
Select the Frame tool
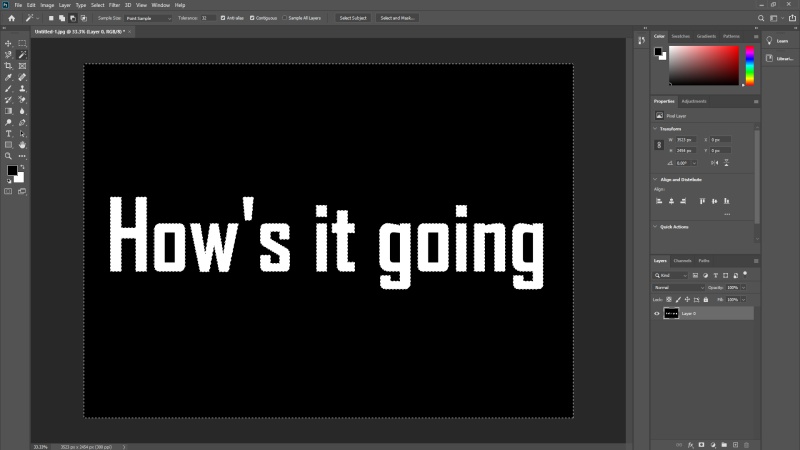pos(22,66)
